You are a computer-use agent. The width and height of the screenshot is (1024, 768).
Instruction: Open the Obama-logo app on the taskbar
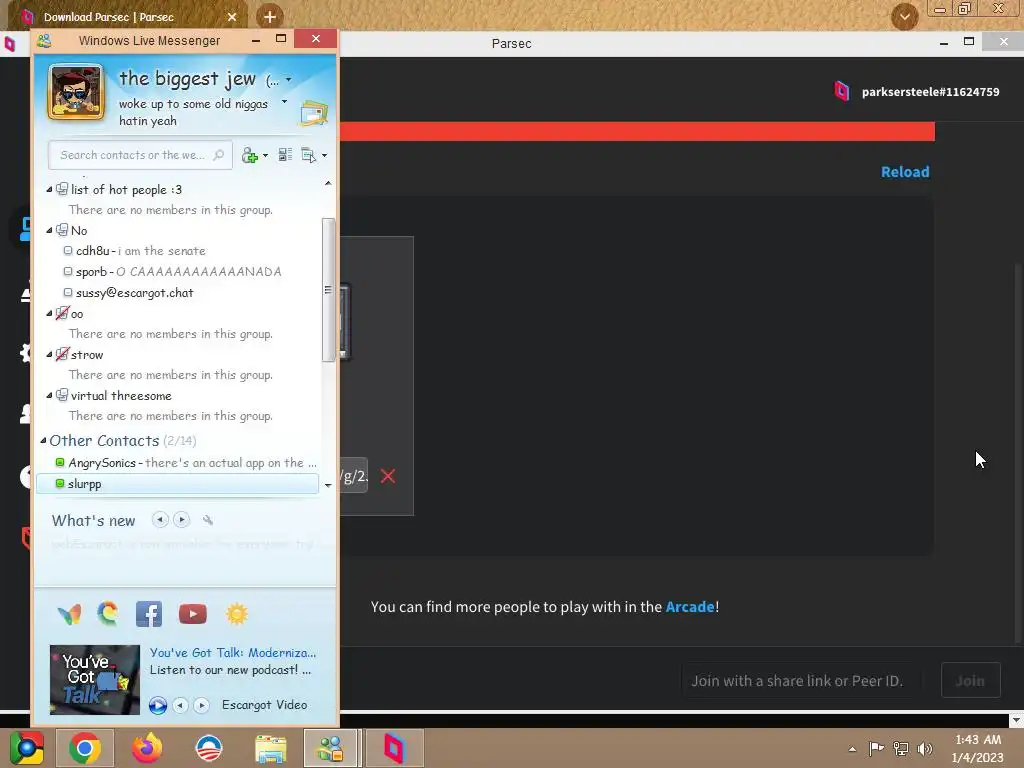click(x=209, y=748)
